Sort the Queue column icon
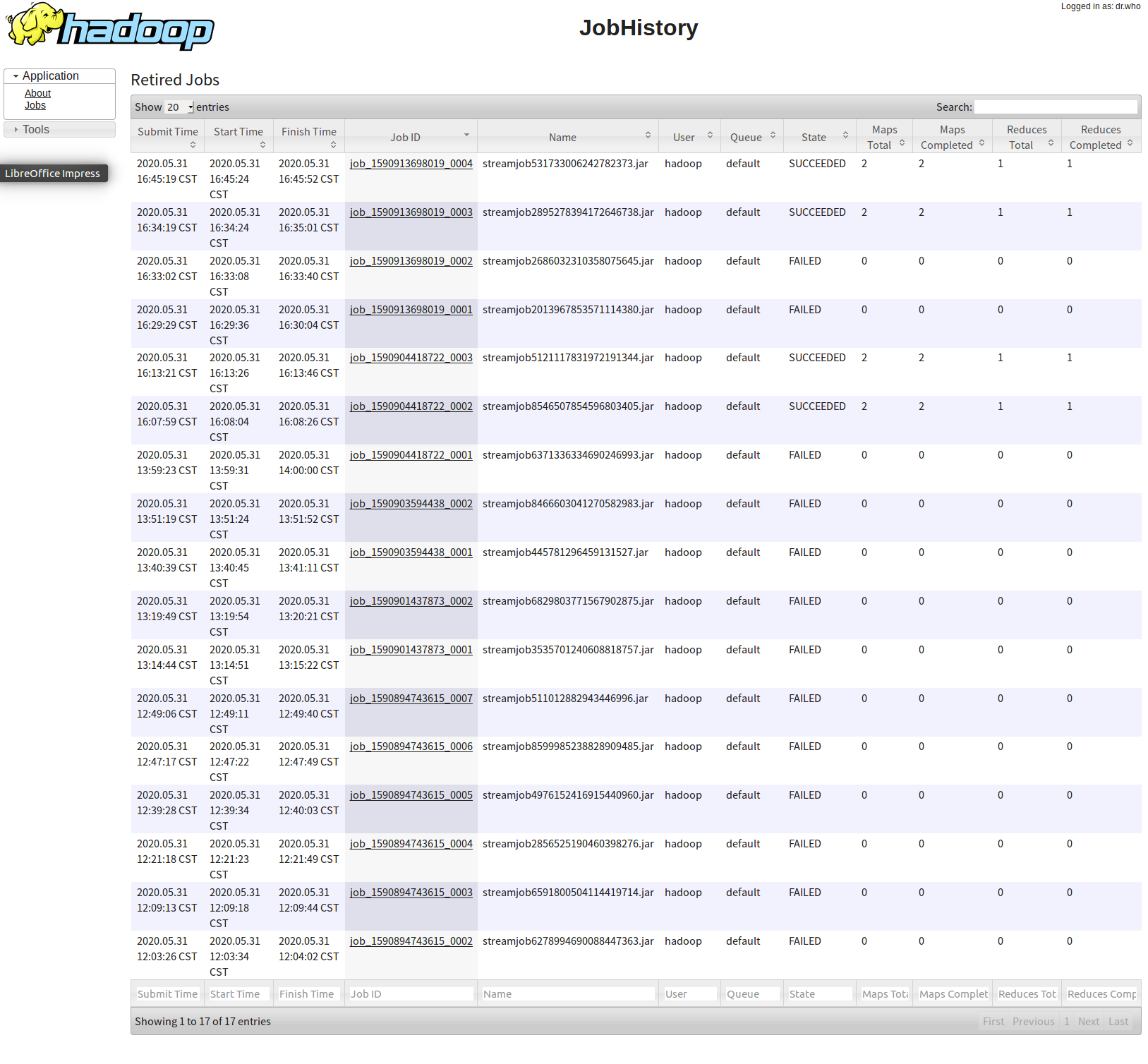Viewport: 1148px width, 1064px height. 773,135
